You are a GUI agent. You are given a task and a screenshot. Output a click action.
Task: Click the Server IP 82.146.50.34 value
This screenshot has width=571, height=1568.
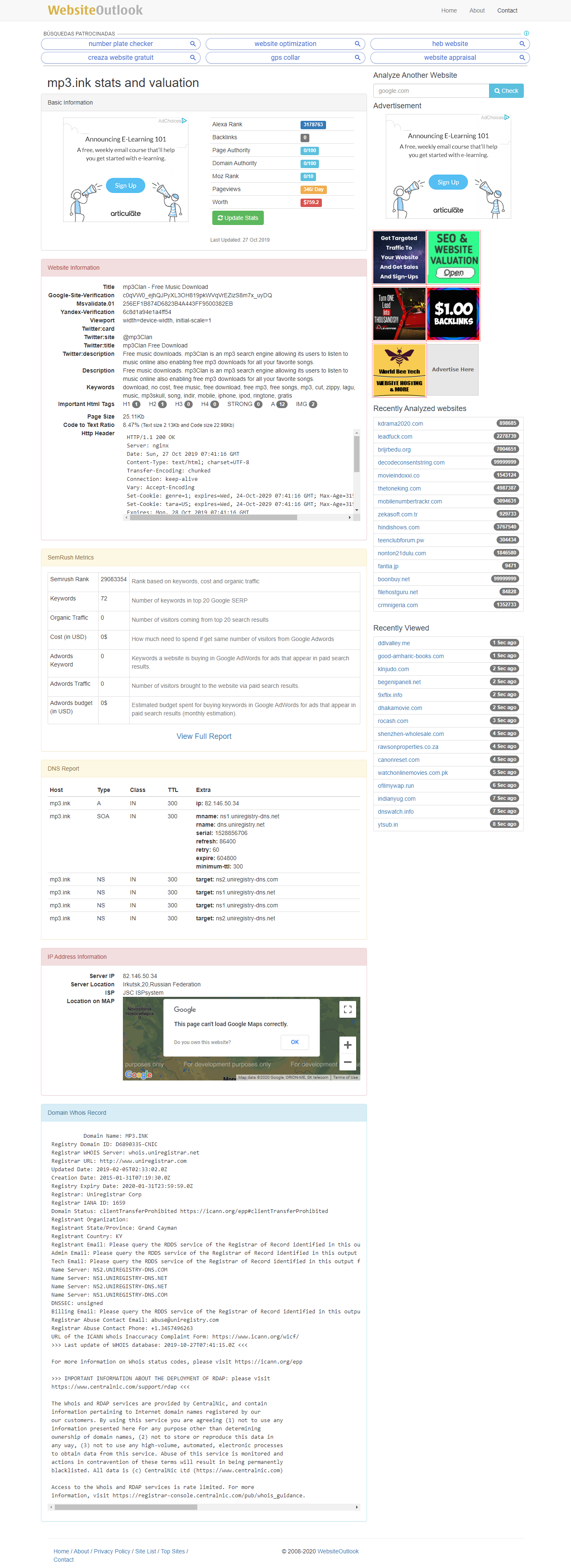[x=140, y=976]
